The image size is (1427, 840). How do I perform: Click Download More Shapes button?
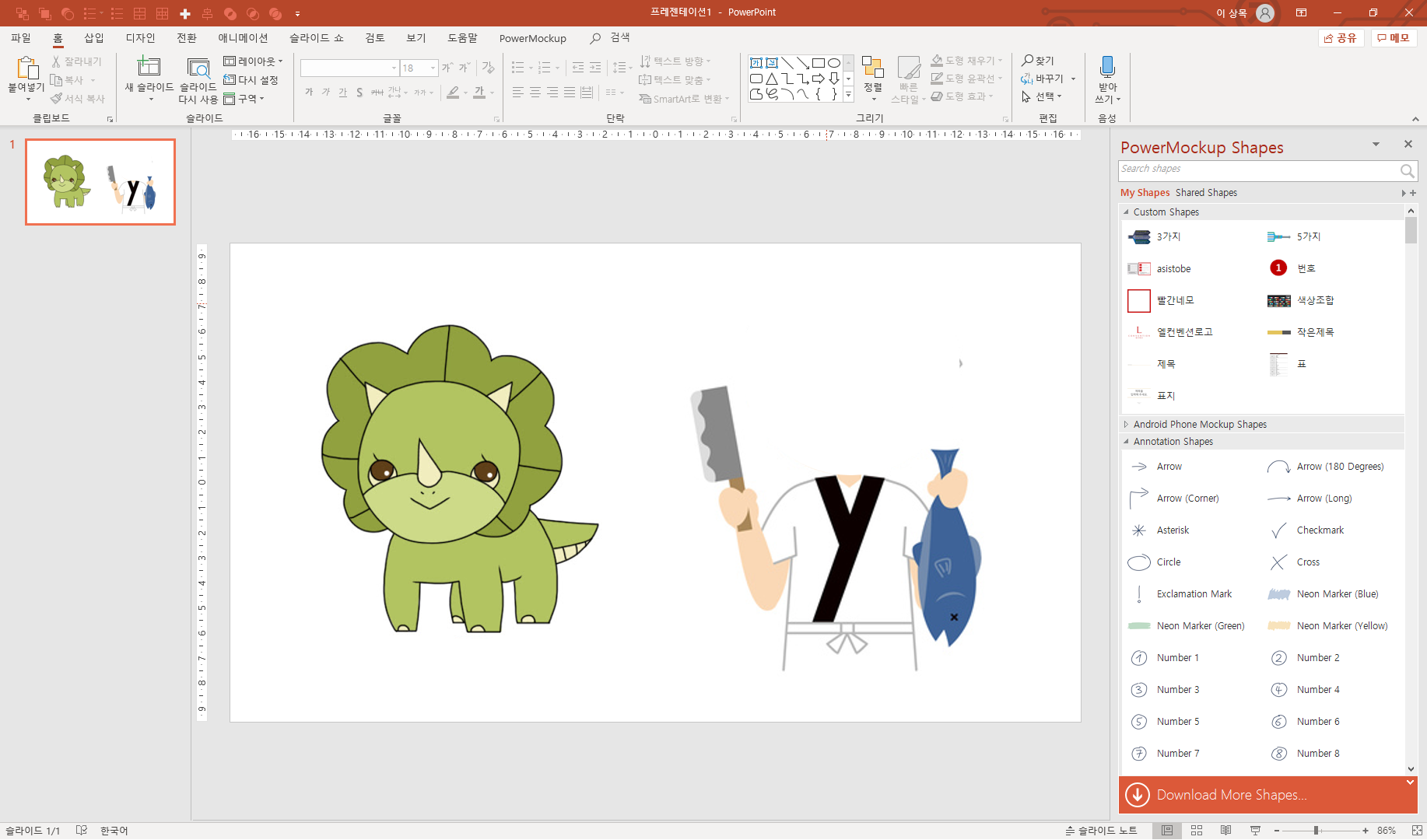click(x=1268, y=794)
